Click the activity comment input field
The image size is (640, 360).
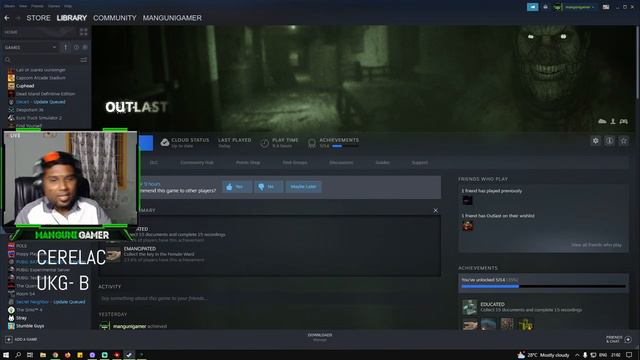269,299
